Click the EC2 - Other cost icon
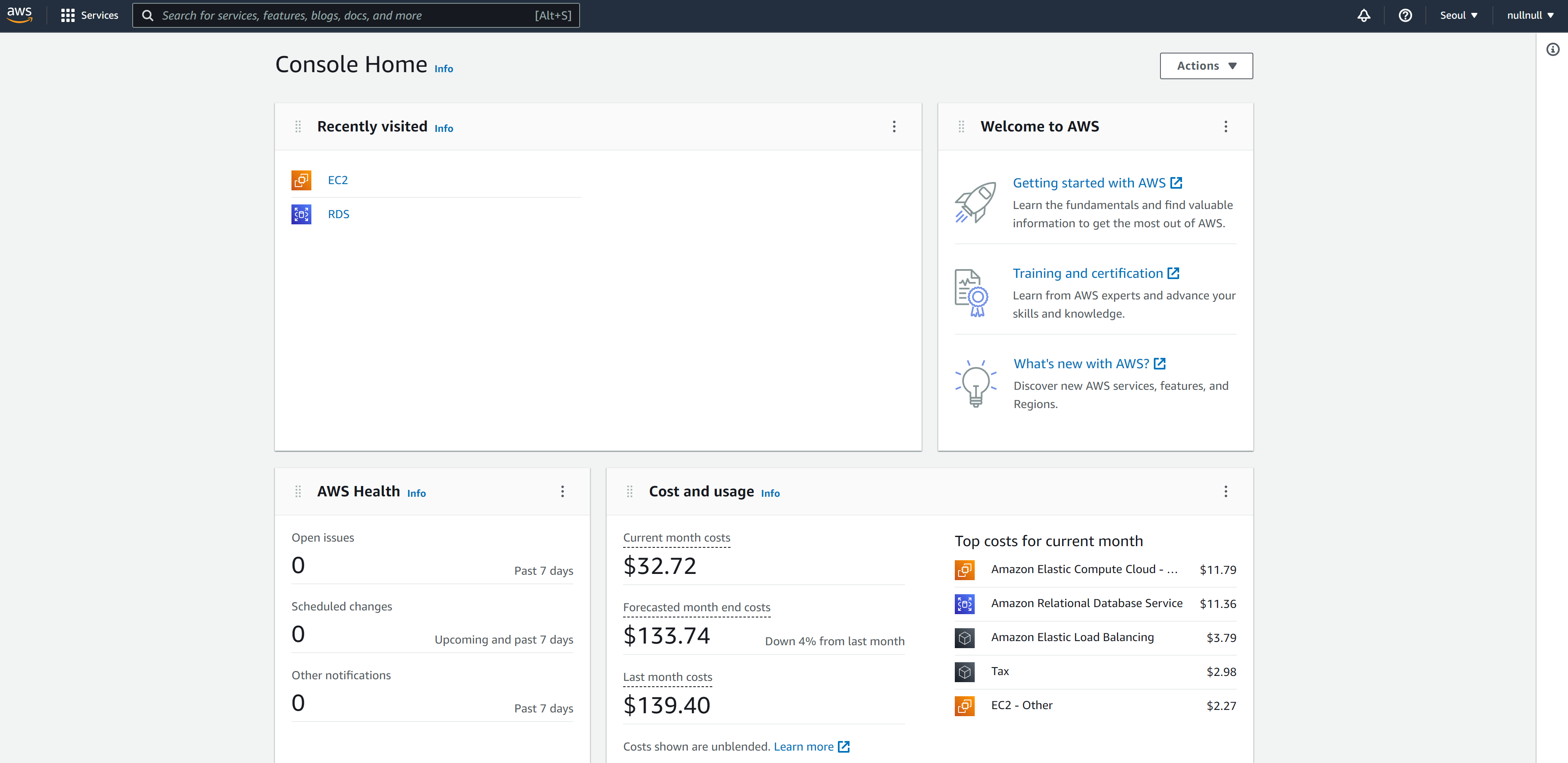Image resolution: width=1568 pixels, height=763 pixels. pos(965,706)
